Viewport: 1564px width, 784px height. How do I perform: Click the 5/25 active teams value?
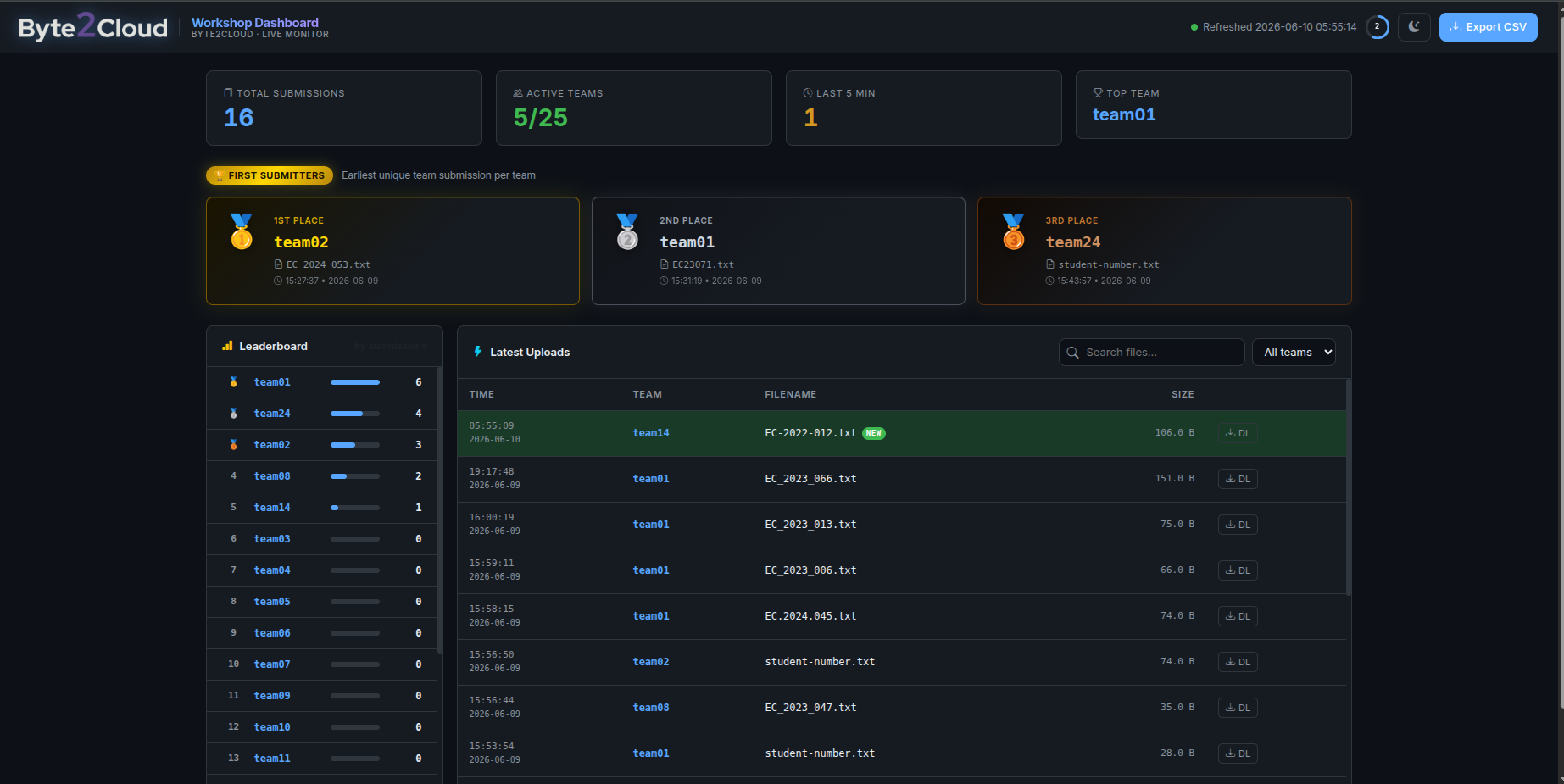[x=541, y=118]
